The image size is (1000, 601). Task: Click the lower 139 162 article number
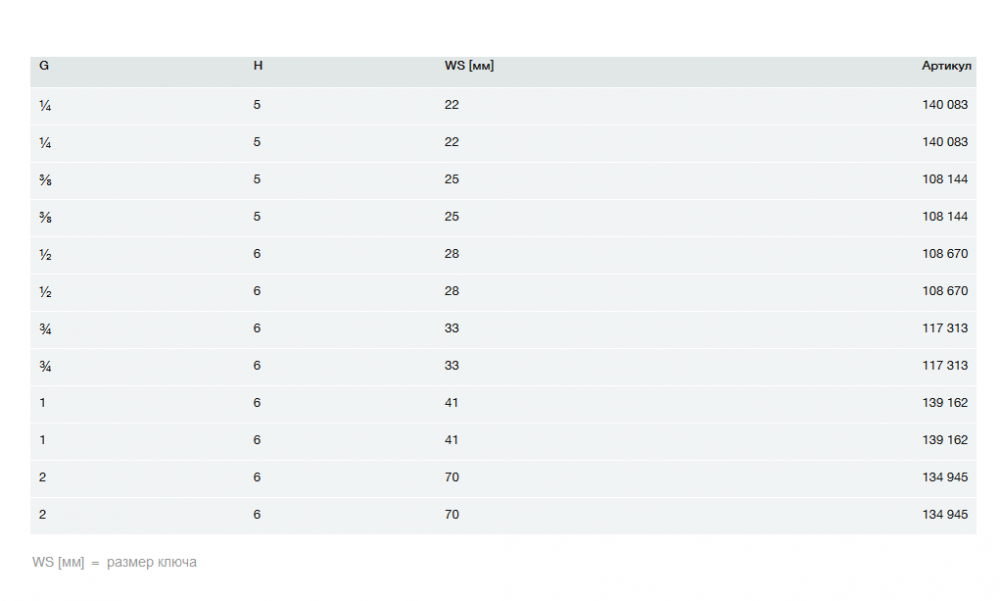tap(945, 440)
